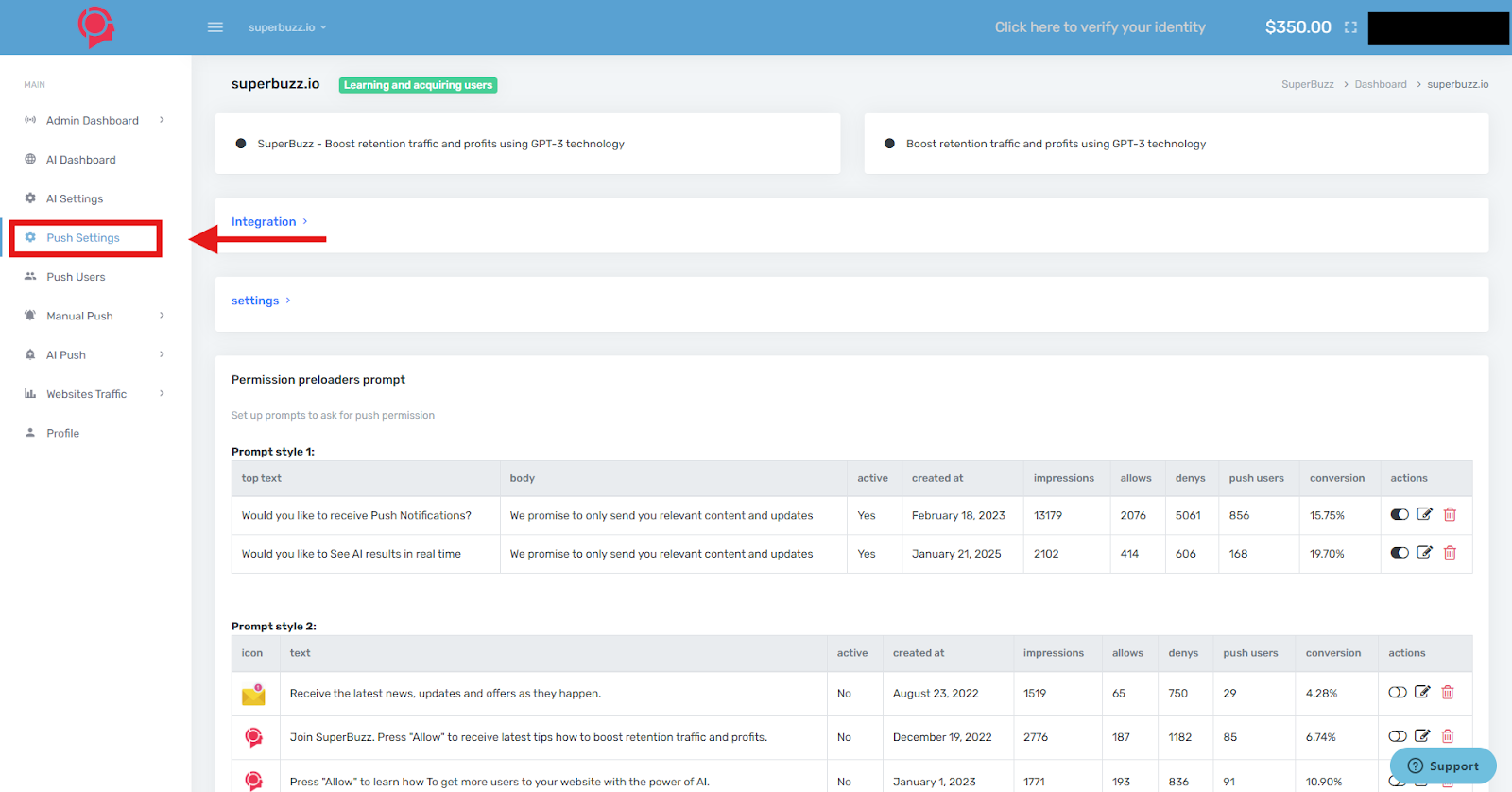Image resolution: width=1512 pixels, height=792 pixels.
Task: Click 'SuperBuzz - Boost retention traffic' card
Action: pyautogui.click(x=527, y=144)
